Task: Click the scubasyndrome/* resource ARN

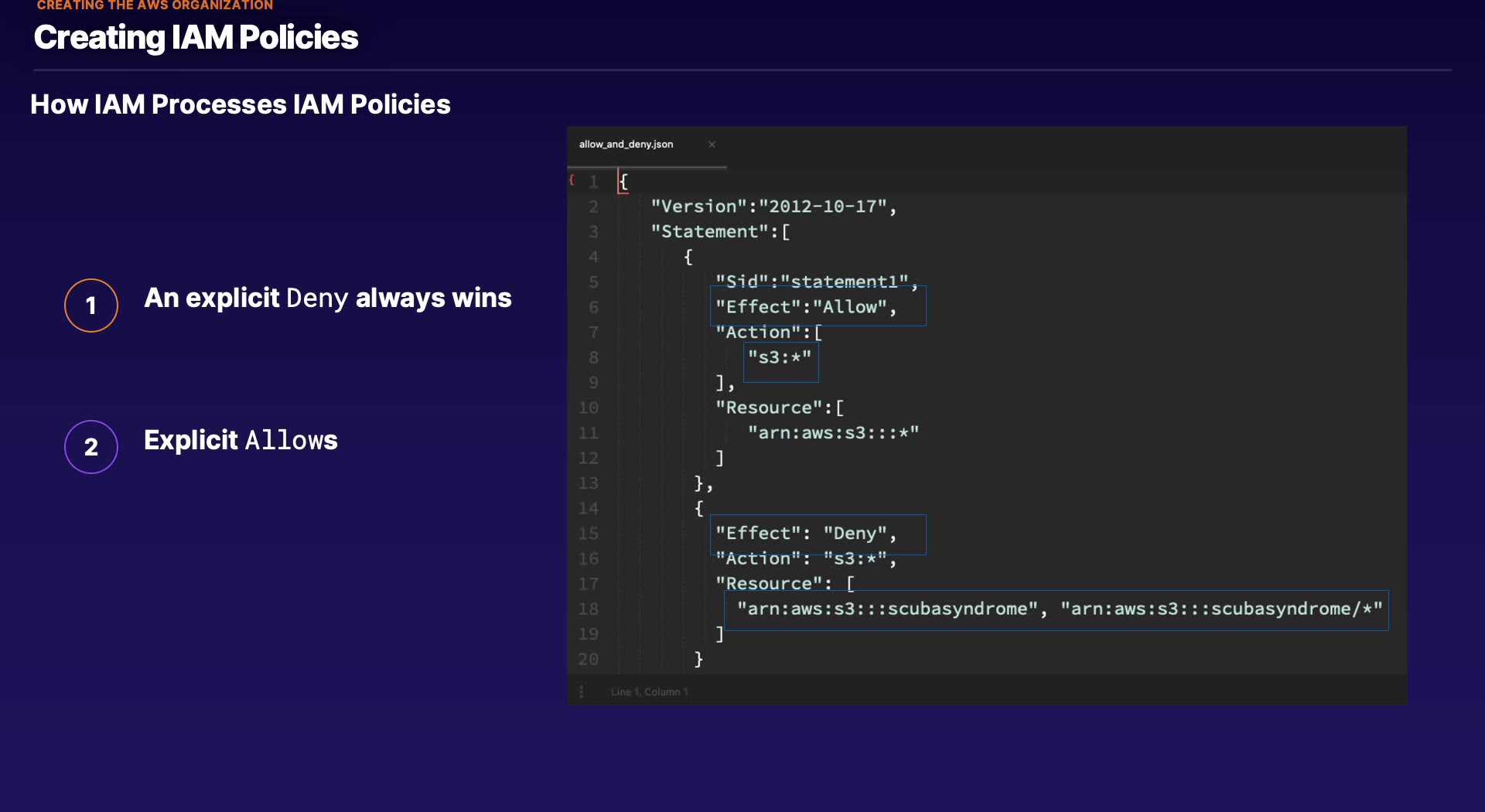Action: click(x=1221, y=609)
